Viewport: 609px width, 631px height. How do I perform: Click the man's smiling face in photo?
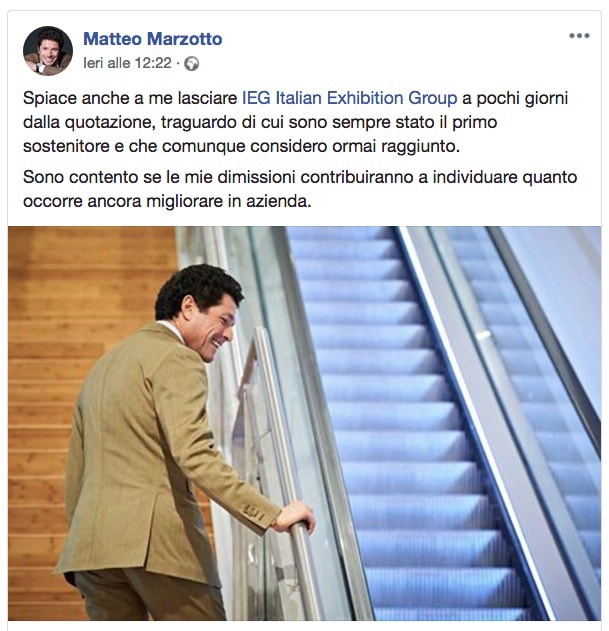213,328
